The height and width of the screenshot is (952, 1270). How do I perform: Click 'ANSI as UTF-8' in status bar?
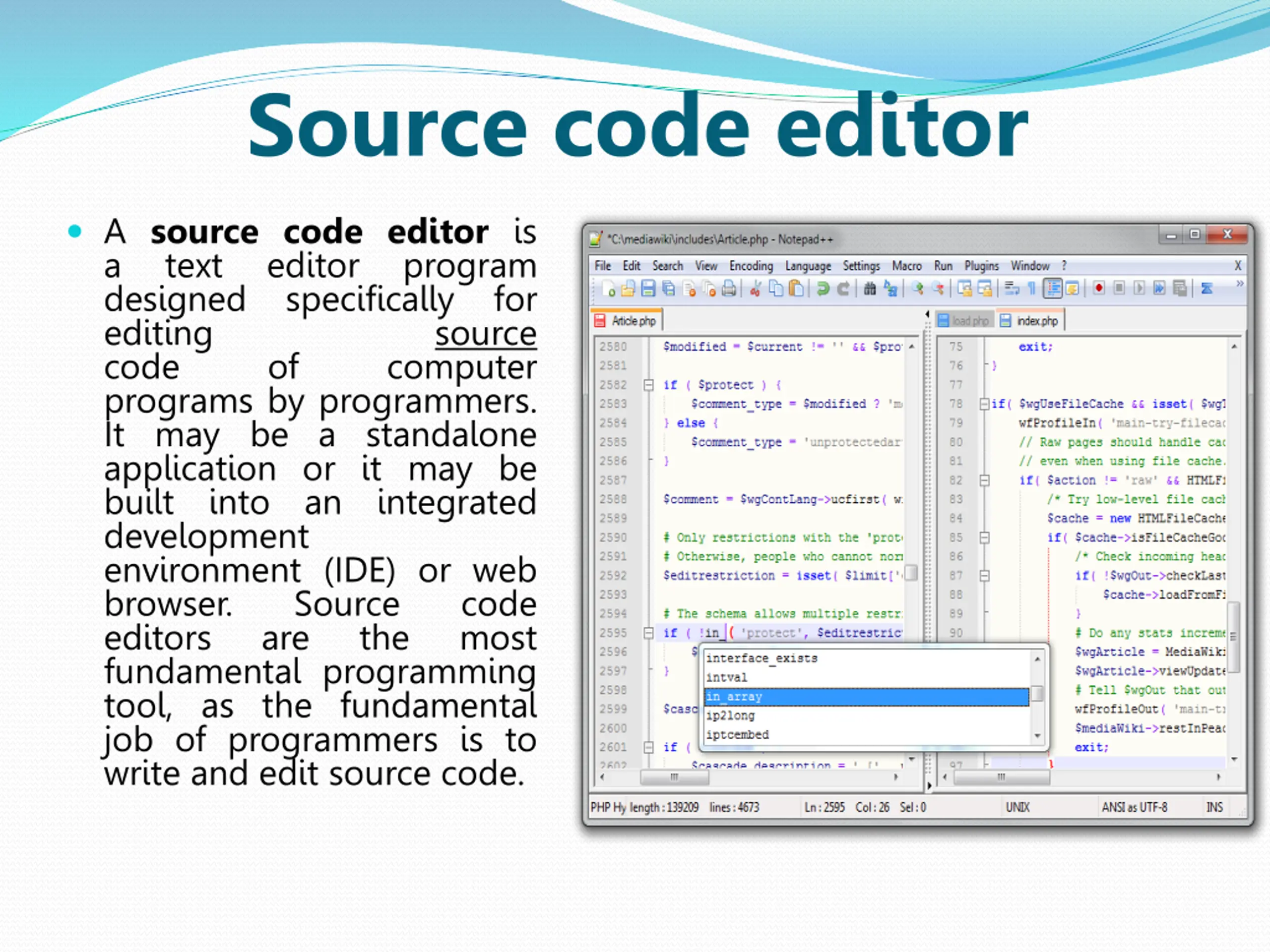[1134, 807]
